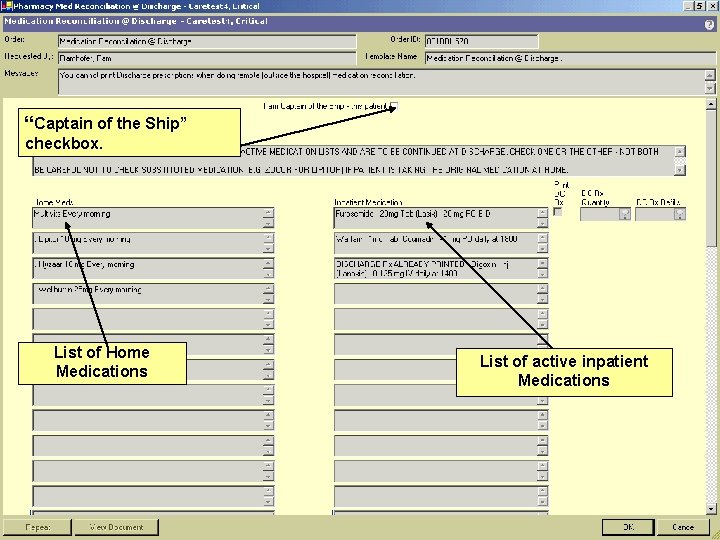This screenshot has height=540, width=720.
Task: Click the application icon in title bar
Action: 6,6
